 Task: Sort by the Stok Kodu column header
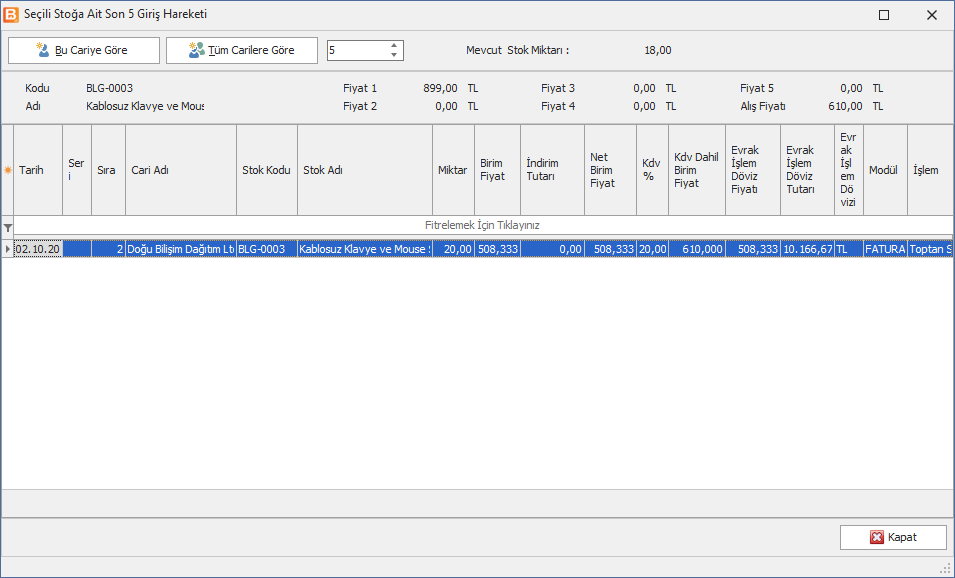[267, 170]
